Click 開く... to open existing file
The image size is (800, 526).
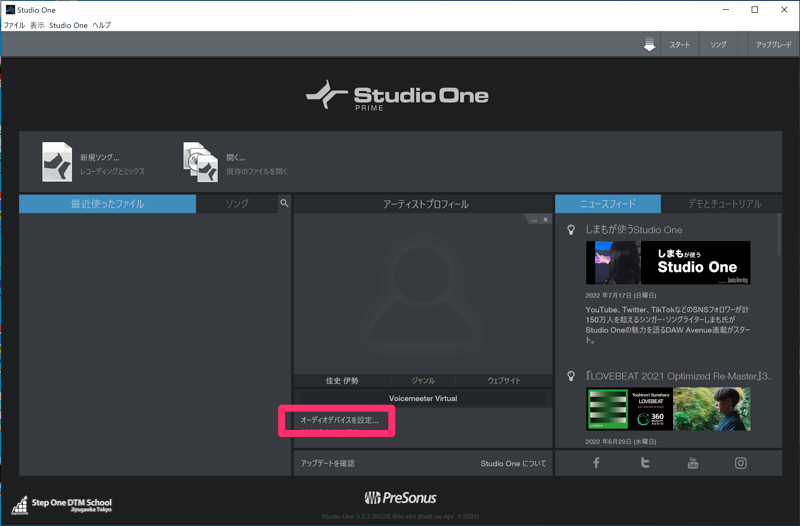236,158
